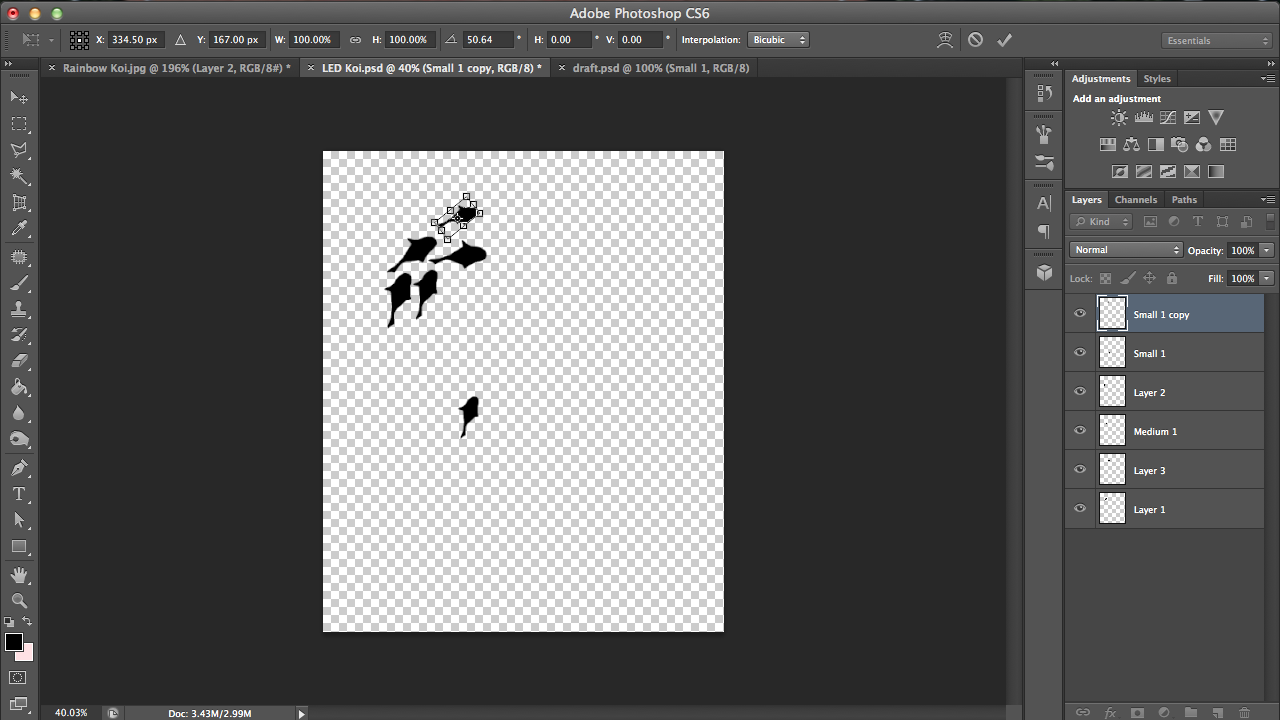The width and height of the screenshot is (1280, 720).
Task: Commit the current transform
Action: 1005,39
